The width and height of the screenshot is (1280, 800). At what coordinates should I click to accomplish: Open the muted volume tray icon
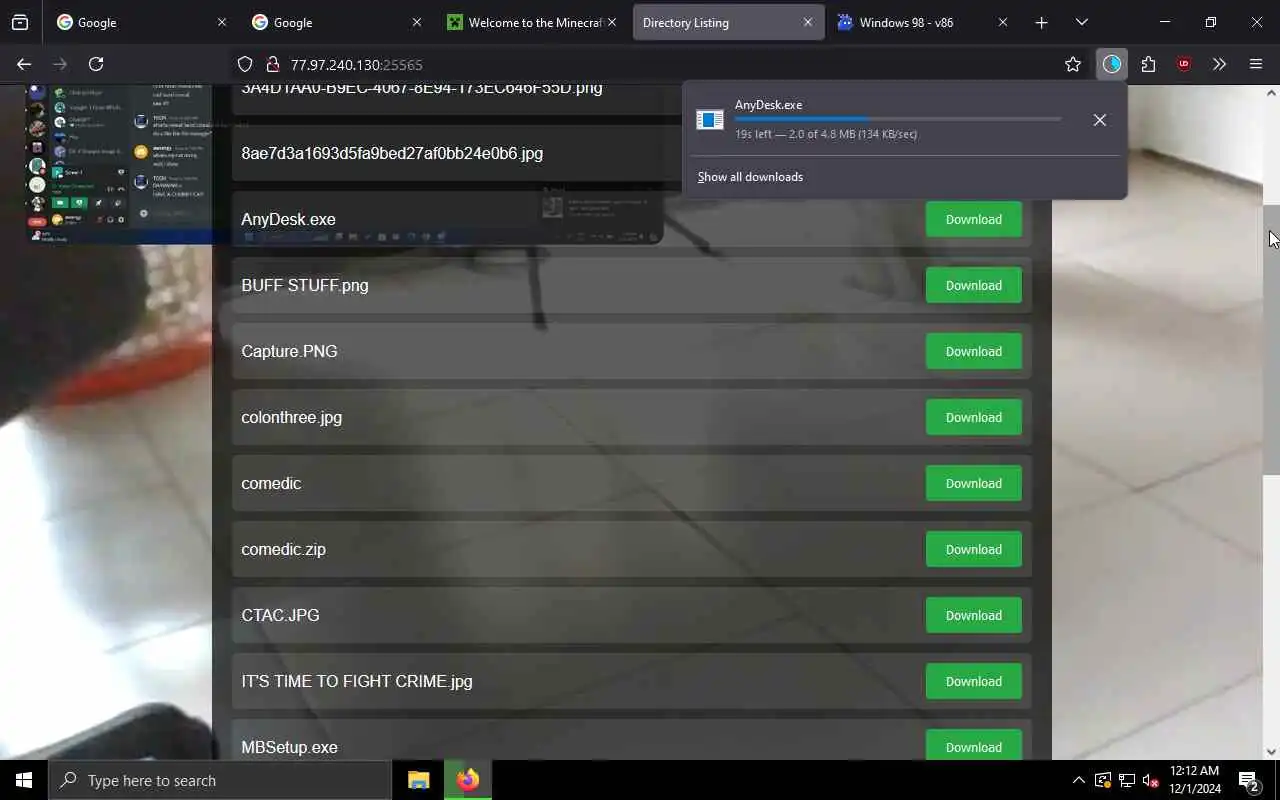(x=1151, y=780)
